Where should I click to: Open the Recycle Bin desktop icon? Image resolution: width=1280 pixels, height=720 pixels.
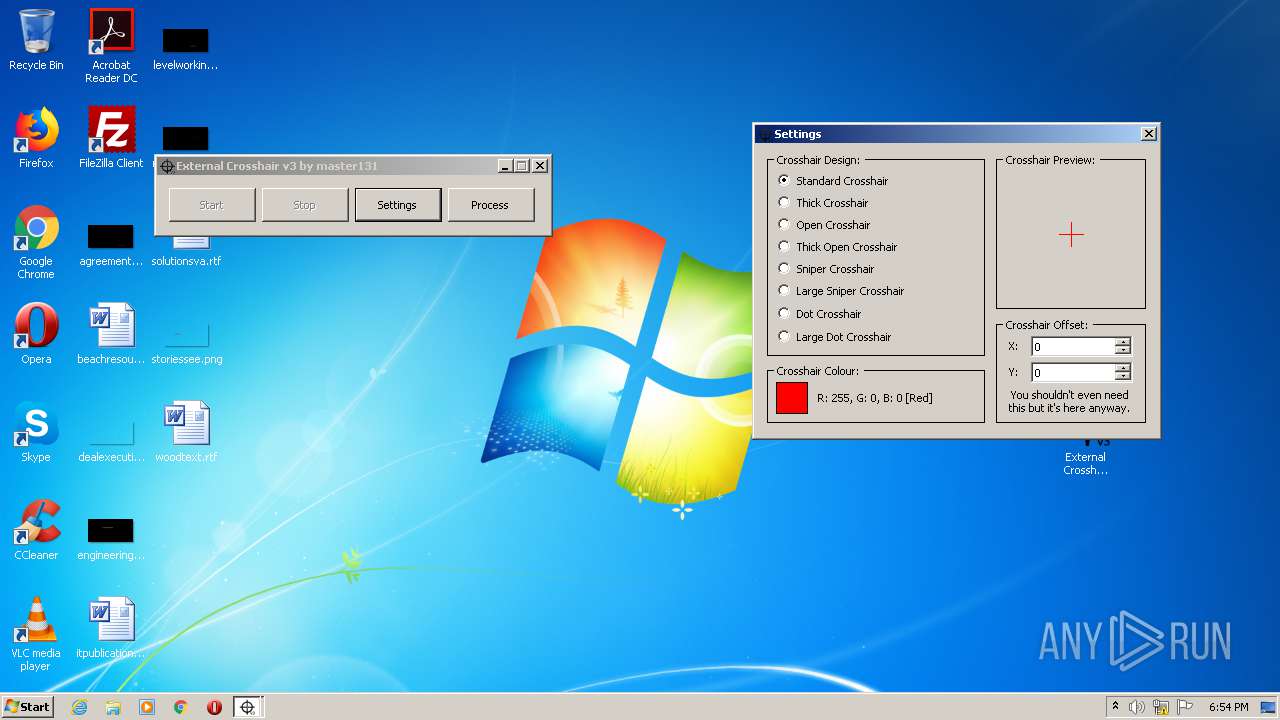(x=36, y=40)
